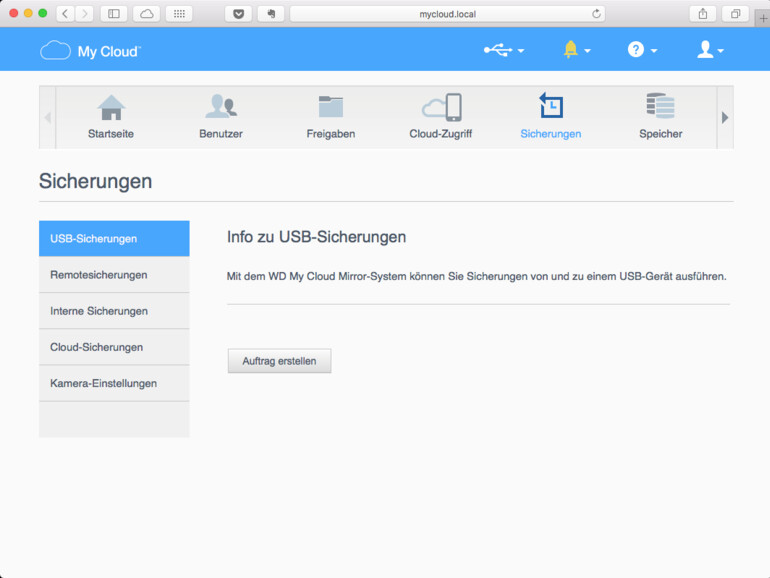The width and height of the screenshot is (770, 578).
Task: Click the Speicher label
Action: point(660,134)
